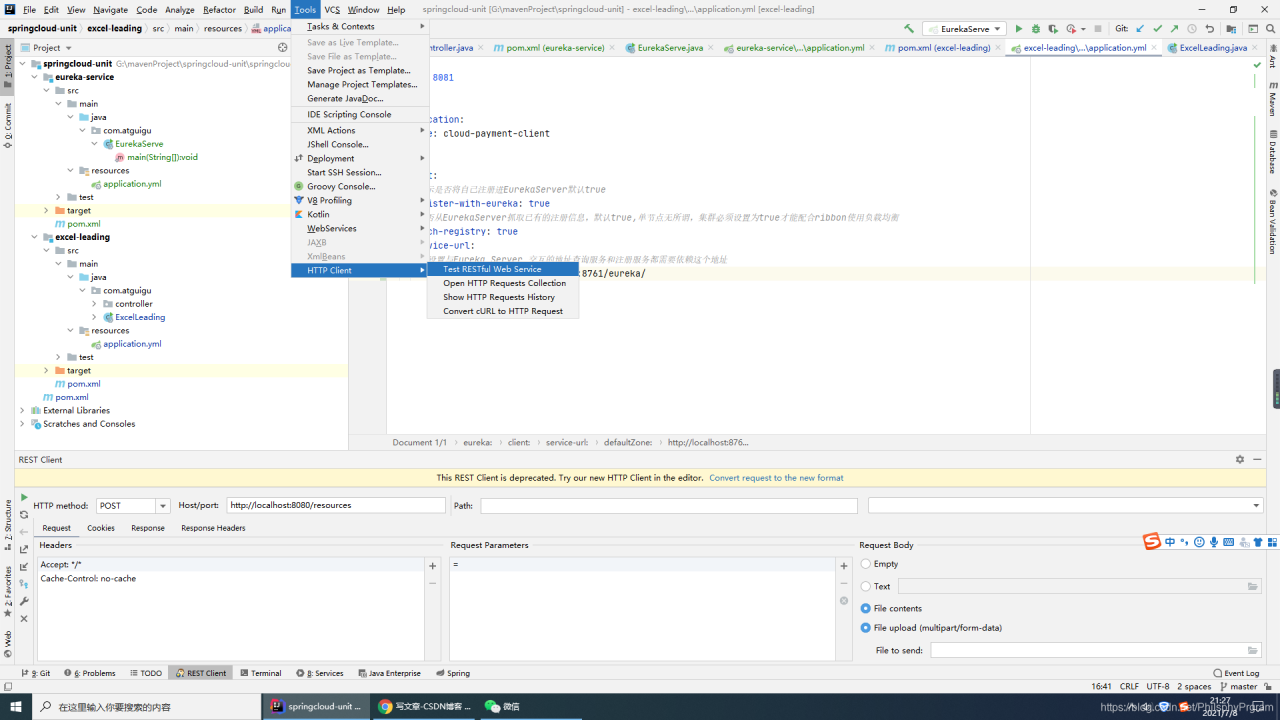
Task: Click the Search Everywhere magnifier icon
Action: (1271, 28)
